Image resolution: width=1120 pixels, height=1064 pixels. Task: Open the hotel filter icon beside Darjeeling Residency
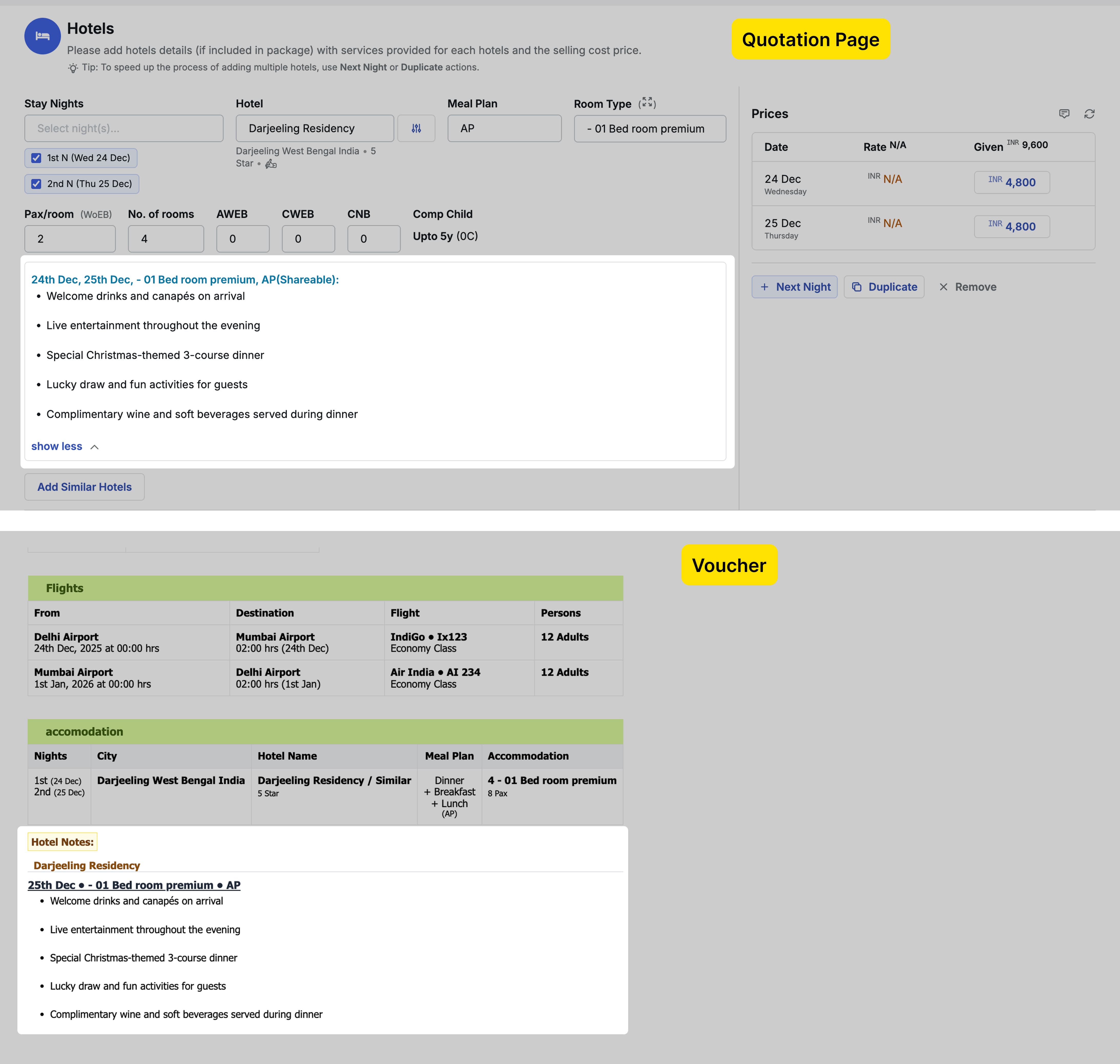pyautogui.click(x=416, y=128)
